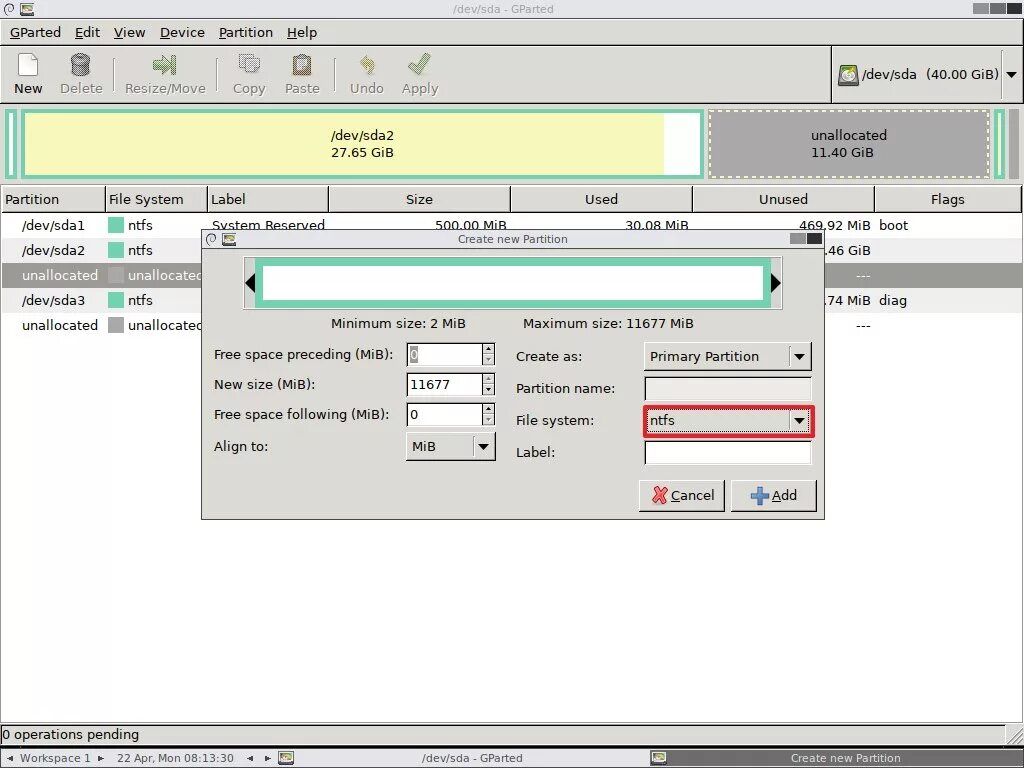This screenshot has height=768, width=1024.
Task: Click the Workspace 1 taskbar label
Action: tap(55, 758)
